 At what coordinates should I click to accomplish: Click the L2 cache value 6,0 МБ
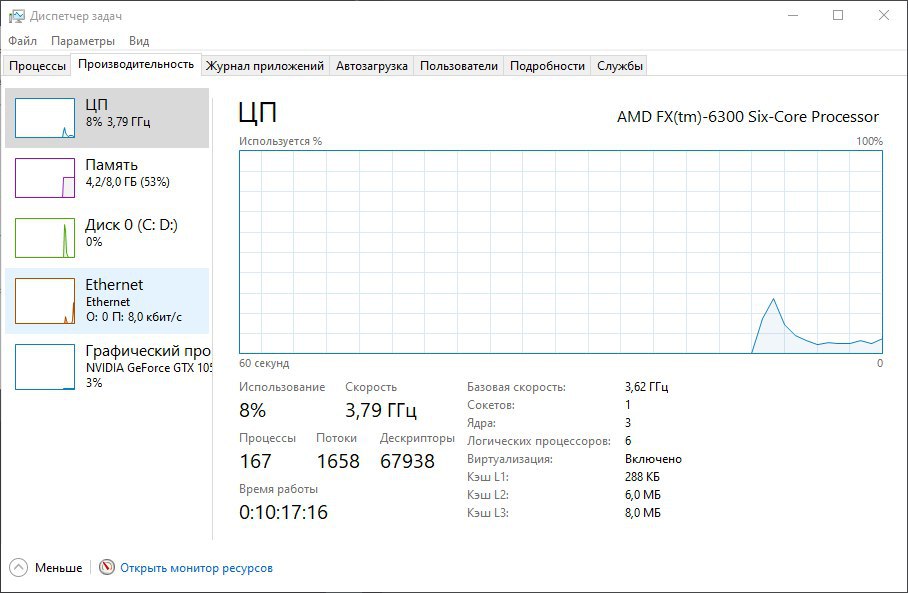(x=643, y=495)
